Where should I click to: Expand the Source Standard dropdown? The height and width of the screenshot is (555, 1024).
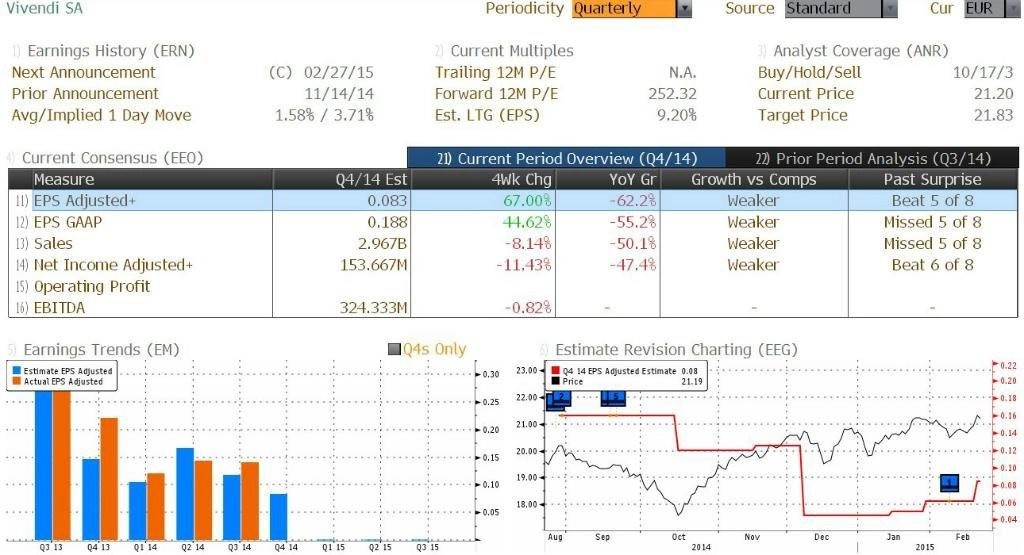tap(889, 9)
